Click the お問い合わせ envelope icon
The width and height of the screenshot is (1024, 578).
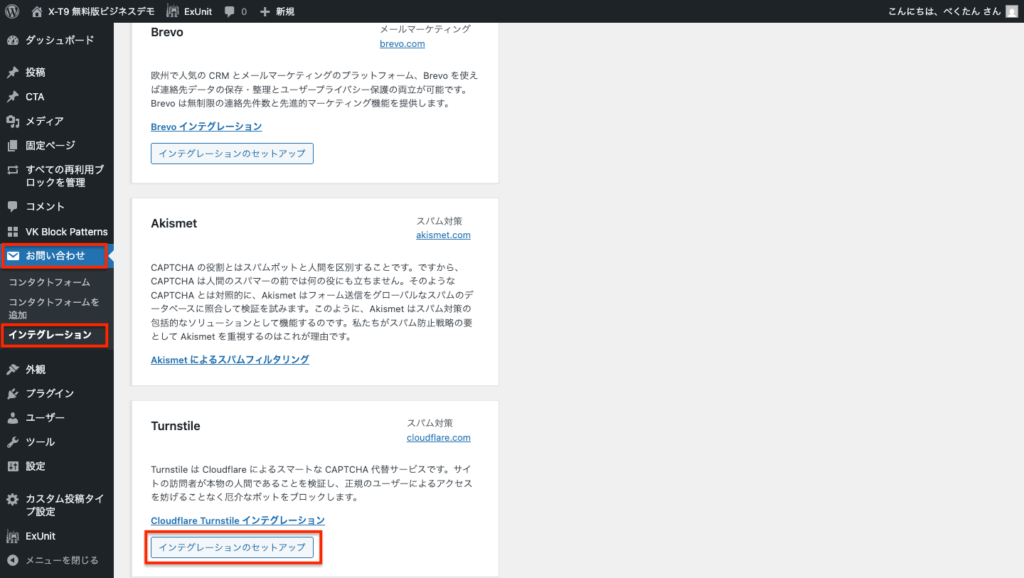point(12,255)
